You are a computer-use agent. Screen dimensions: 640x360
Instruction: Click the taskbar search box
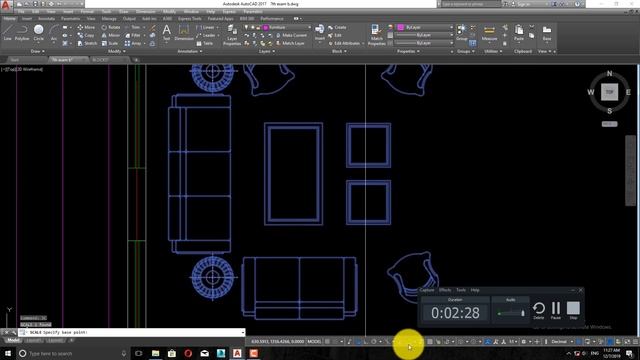[x=73, y=353]
